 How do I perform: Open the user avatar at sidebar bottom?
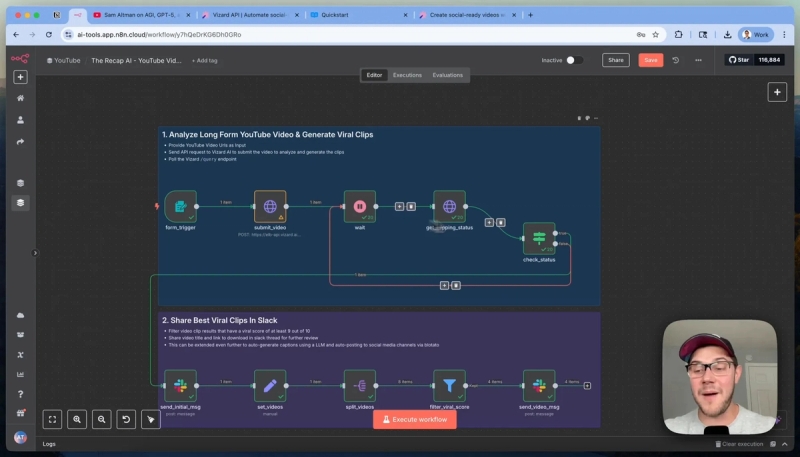tap(20, 437)
